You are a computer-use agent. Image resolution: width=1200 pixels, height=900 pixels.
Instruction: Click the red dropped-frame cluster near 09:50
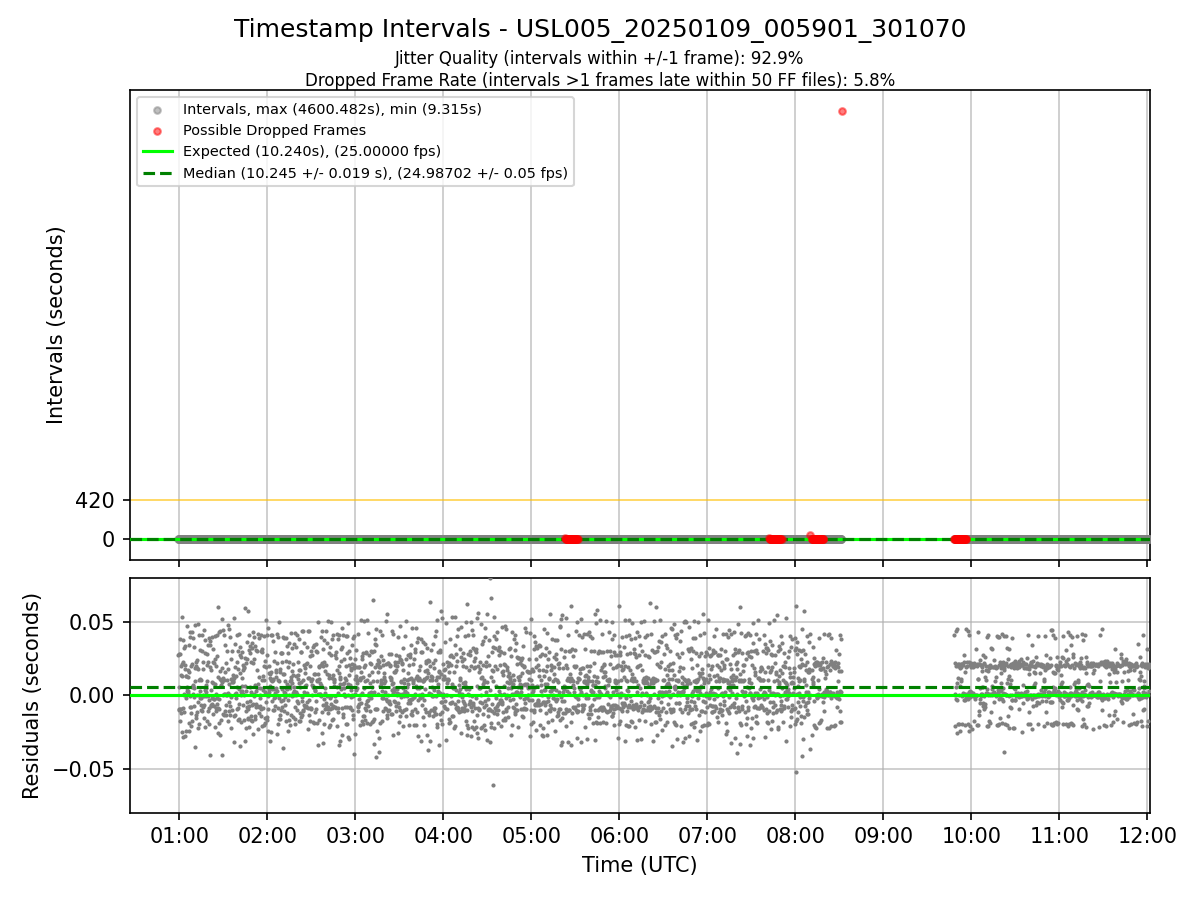tap(960, 539)
